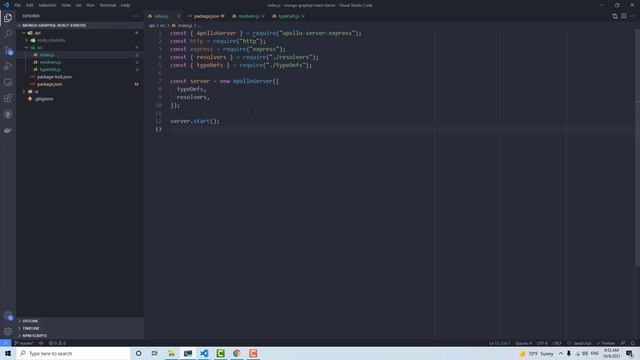640x360 pixels.
Task: Open the Source Control view
Action: pyautogui.click(x=8, y=50)
